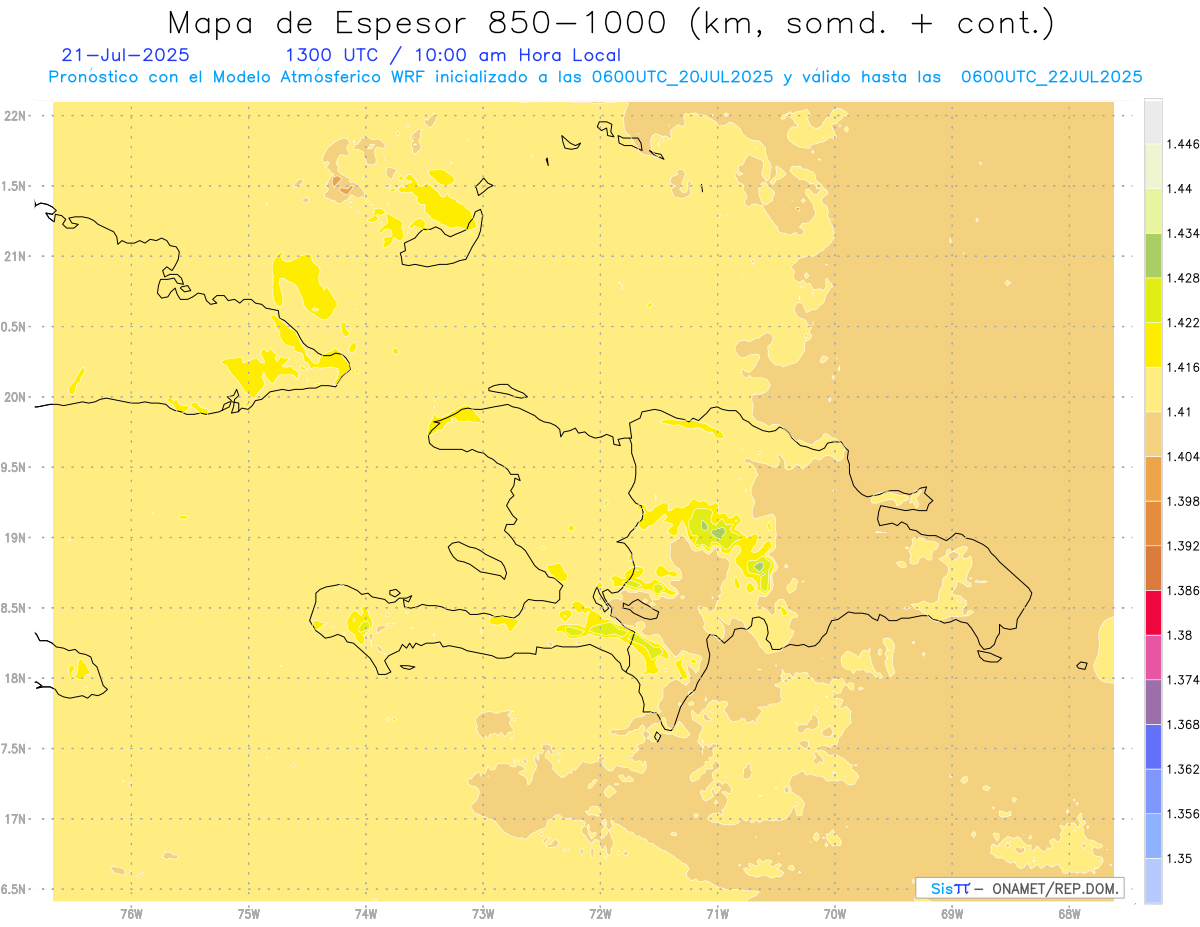This screenshot has height=927, width=1200.
Task: Click the '1.386' legend value
Action: pyautogui.click(x=1183, y=590)
